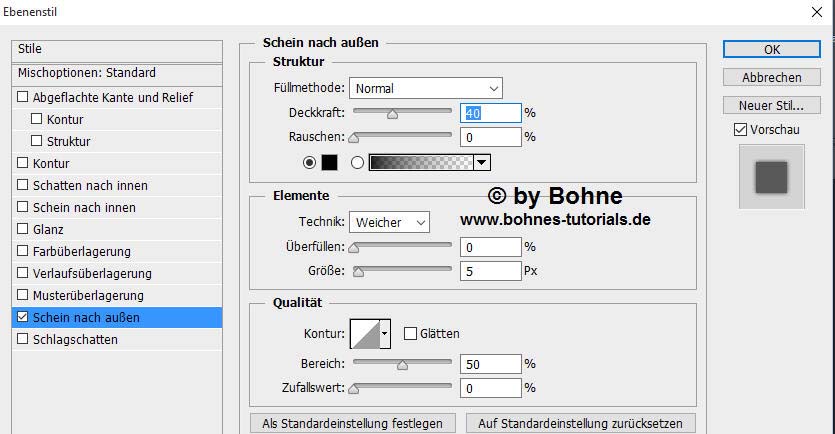Enable the Schlagschatten checkbox
Viewport: 835px width, 434px height.
[x=23, y=340]
